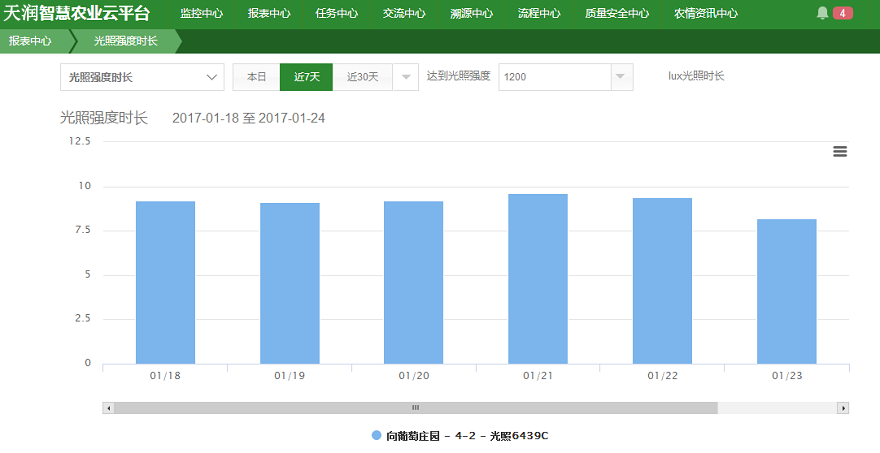This screenshot has width=880, height=453.
Task: Select the 近7天 time range
Action: click(307, 77)
